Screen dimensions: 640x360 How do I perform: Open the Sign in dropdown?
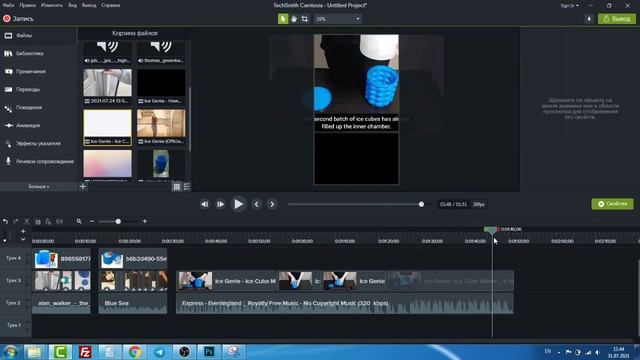(569, 6)
